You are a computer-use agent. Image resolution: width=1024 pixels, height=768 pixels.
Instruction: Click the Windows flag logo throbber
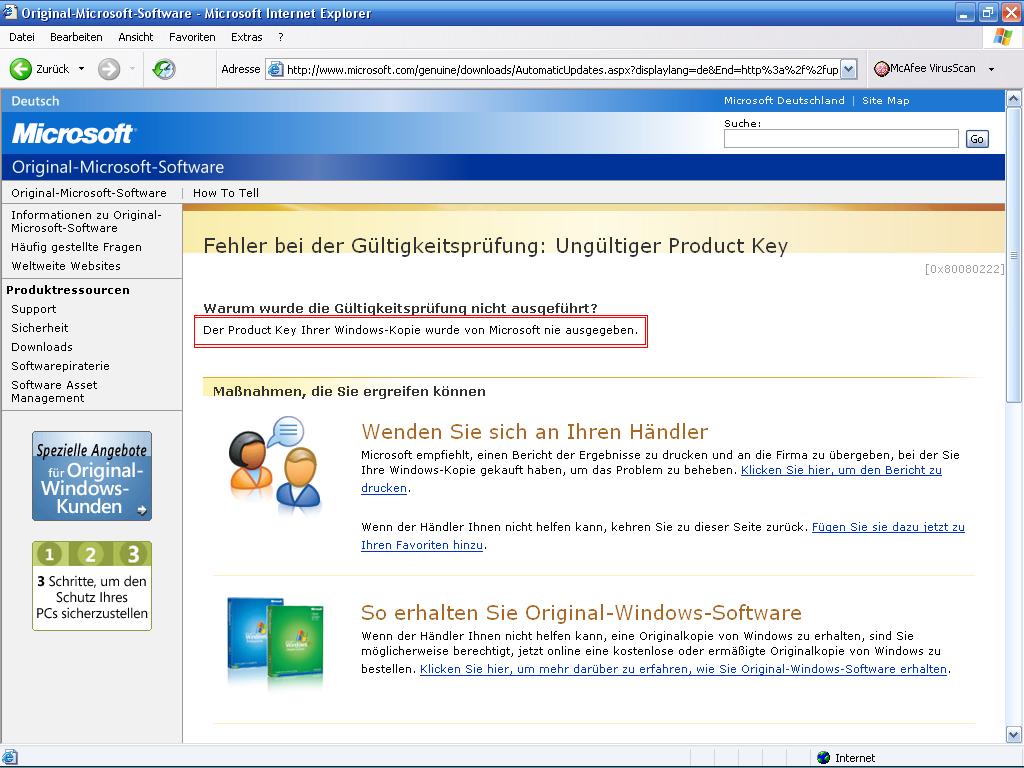tap(1002, 37)
